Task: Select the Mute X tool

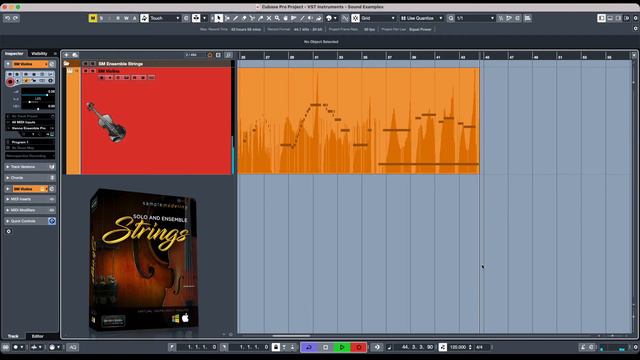Action: pyautogui.click(x=269, y=18)
